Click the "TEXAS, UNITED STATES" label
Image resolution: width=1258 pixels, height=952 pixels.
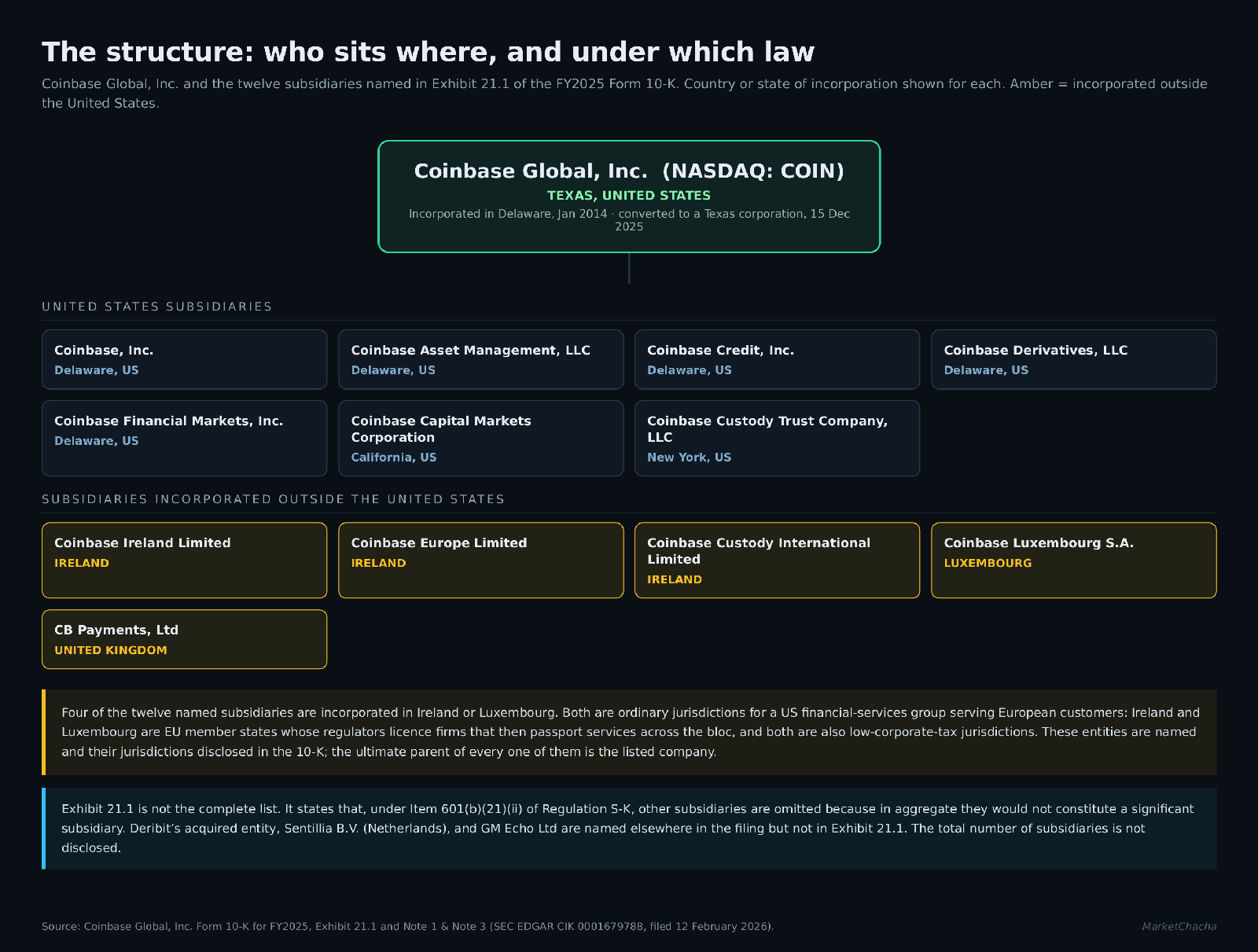(629, 195)
